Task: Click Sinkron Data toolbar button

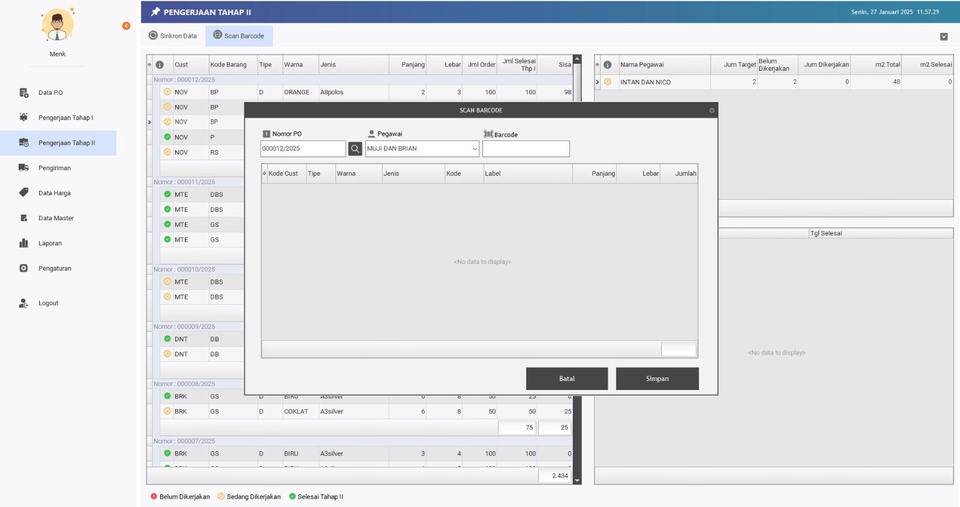Action: (x=173, y=36)
